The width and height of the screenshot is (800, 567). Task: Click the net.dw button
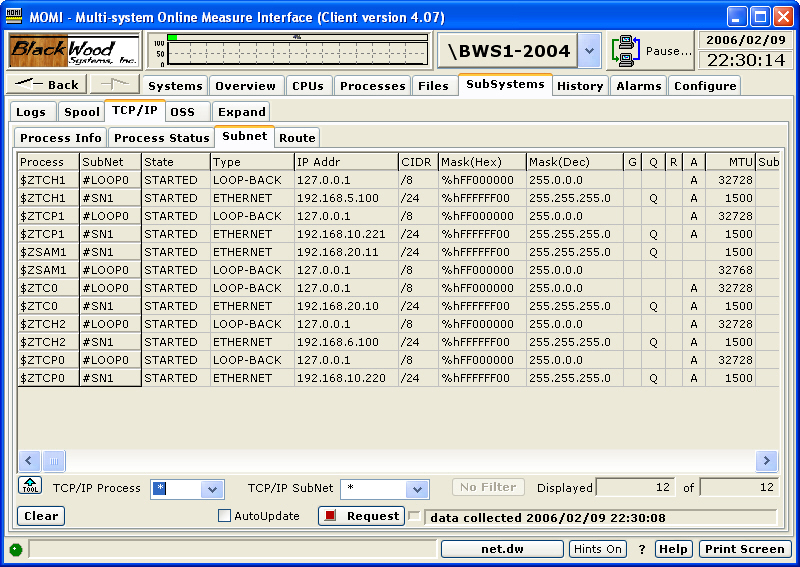click(x=502, y=549)
